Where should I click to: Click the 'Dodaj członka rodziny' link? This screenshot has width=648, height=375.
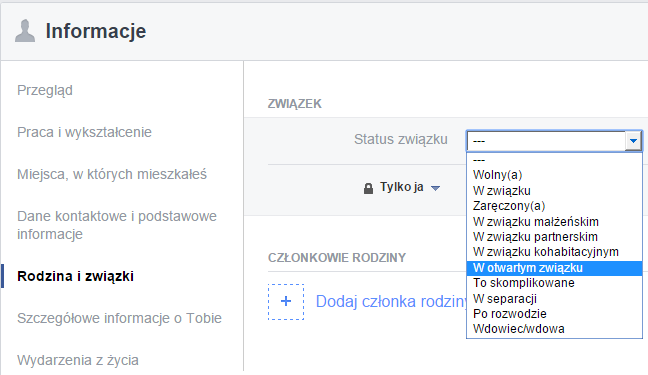coord(391,301)
